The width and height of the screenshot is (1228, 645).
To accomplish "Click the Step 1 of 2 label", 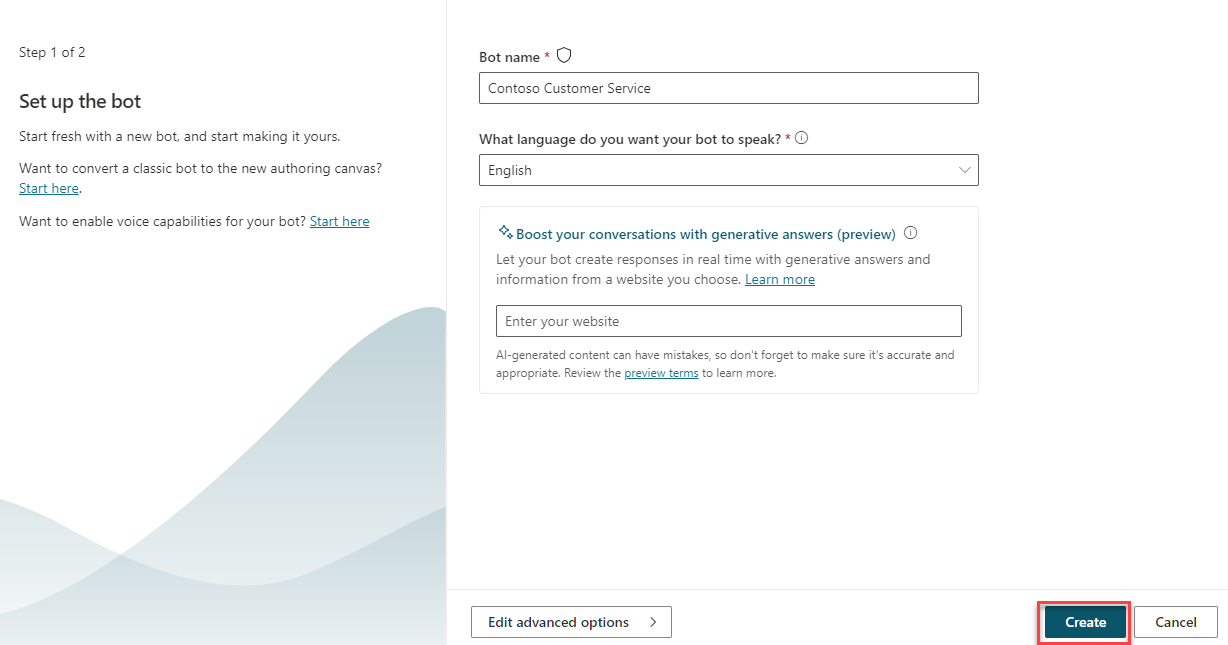I will 52,52.
